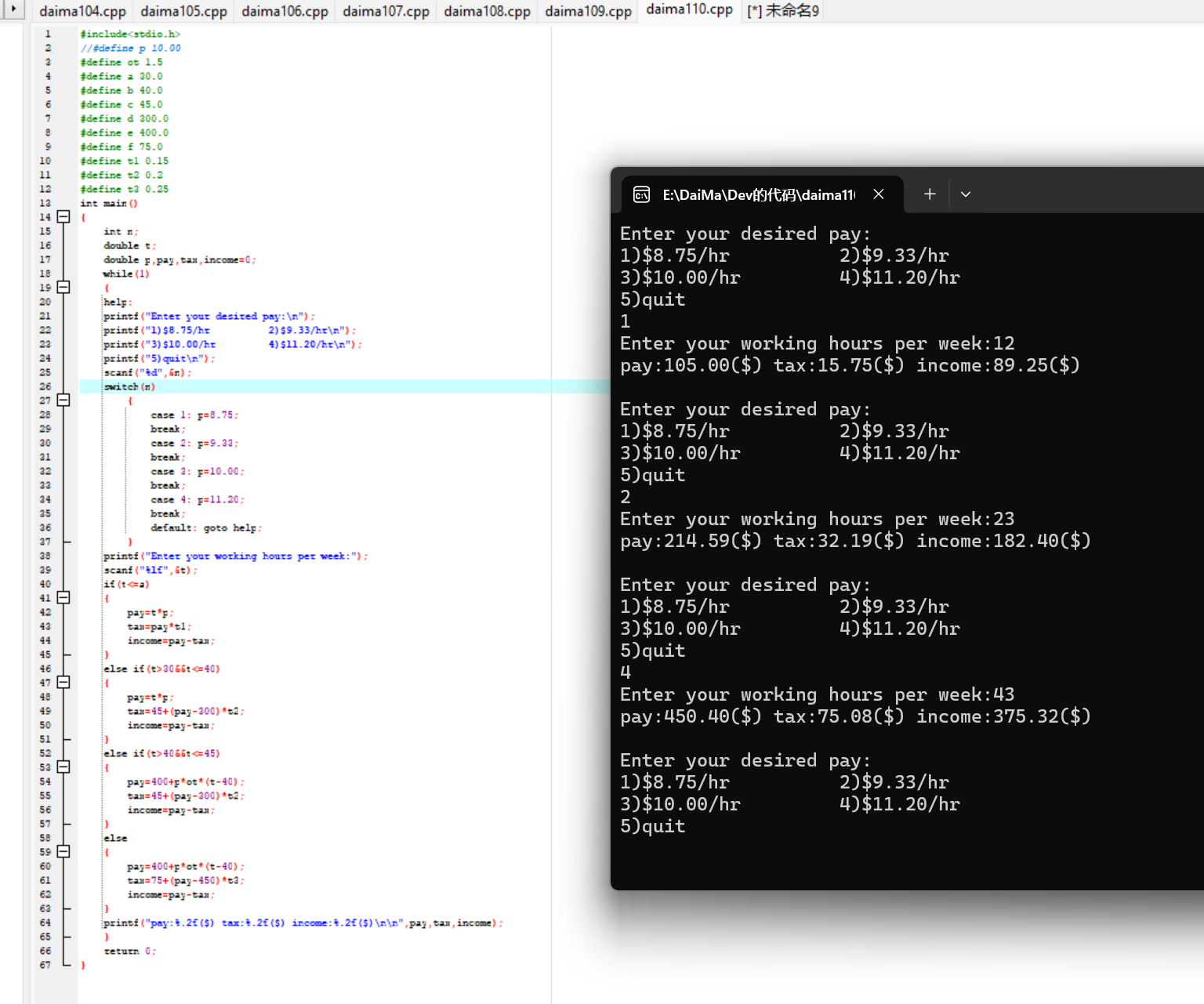Open the terminal tab dropdown chevron
Screen dimensions: 1204x1004
[x=966, y=194]
